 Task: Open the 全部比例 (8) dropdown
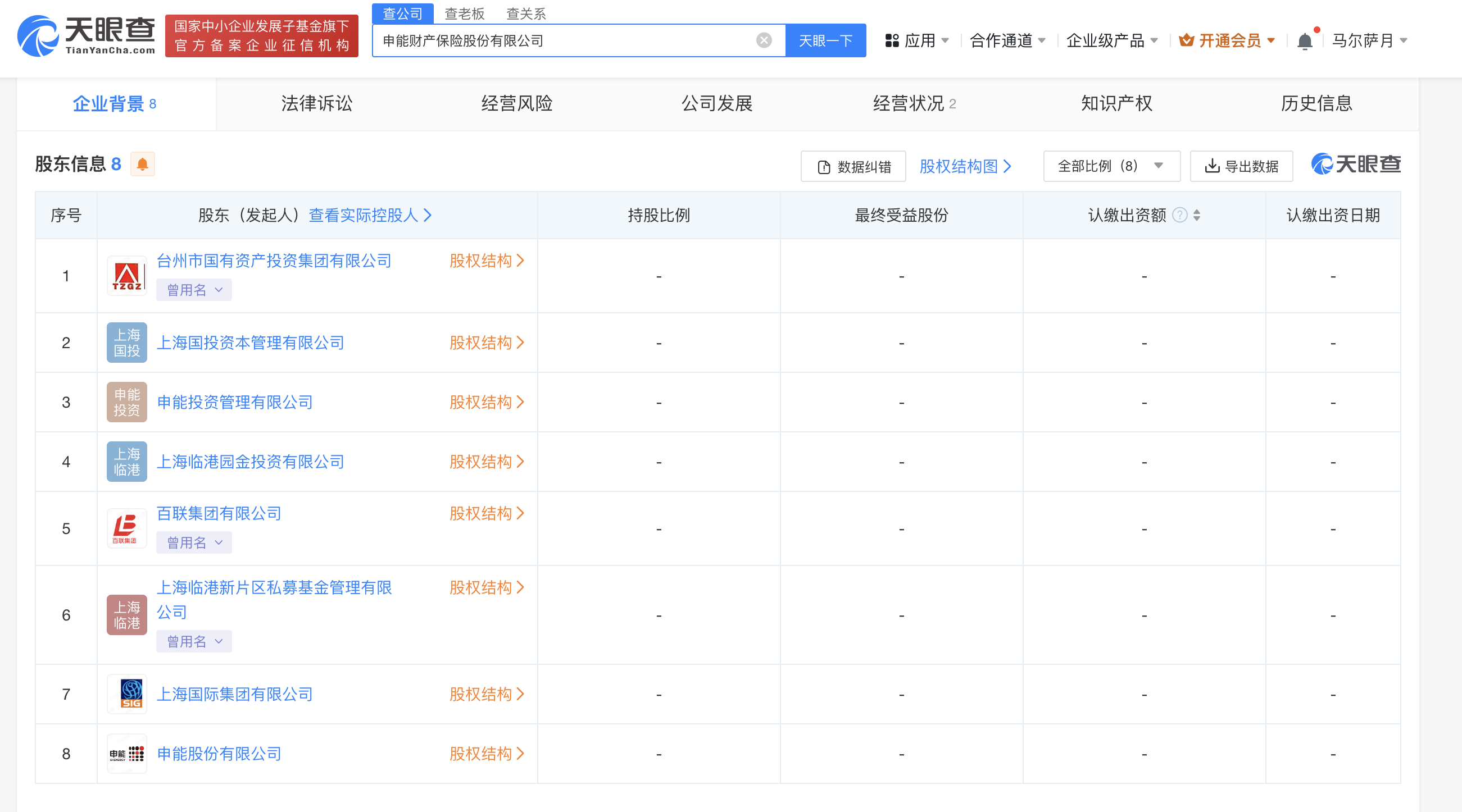pyautogui.click(x=1111, y=166)
